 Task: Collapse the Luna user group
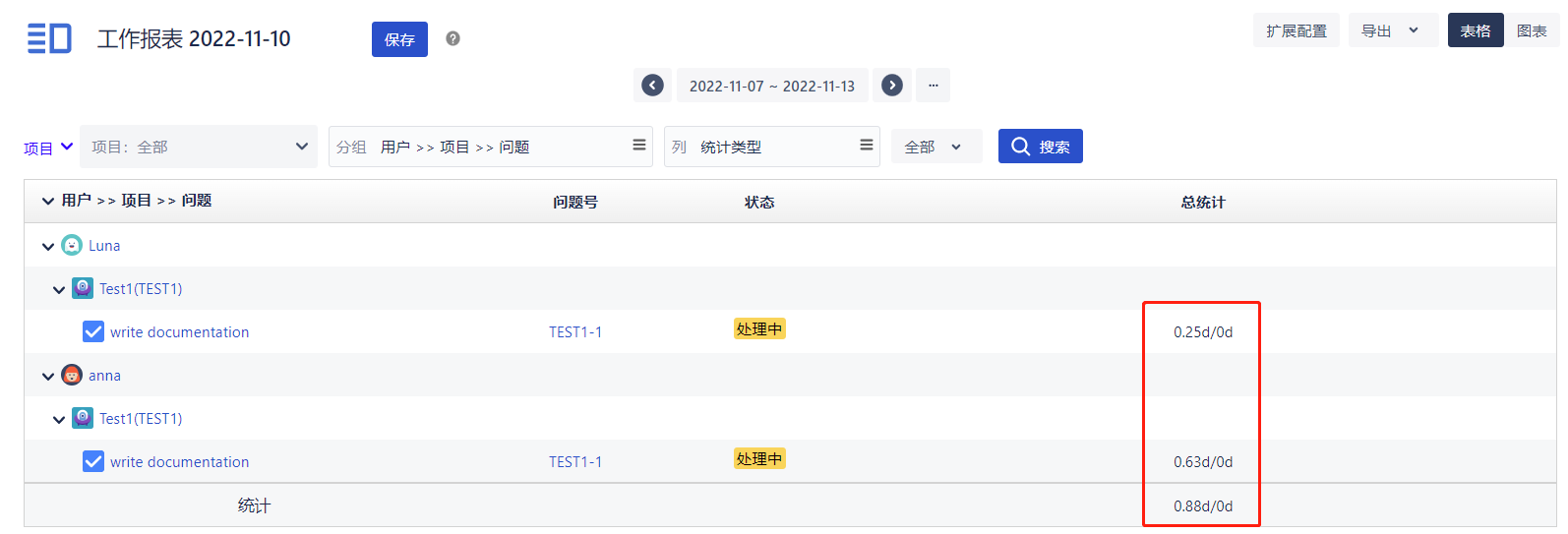[x=48, y=246]
